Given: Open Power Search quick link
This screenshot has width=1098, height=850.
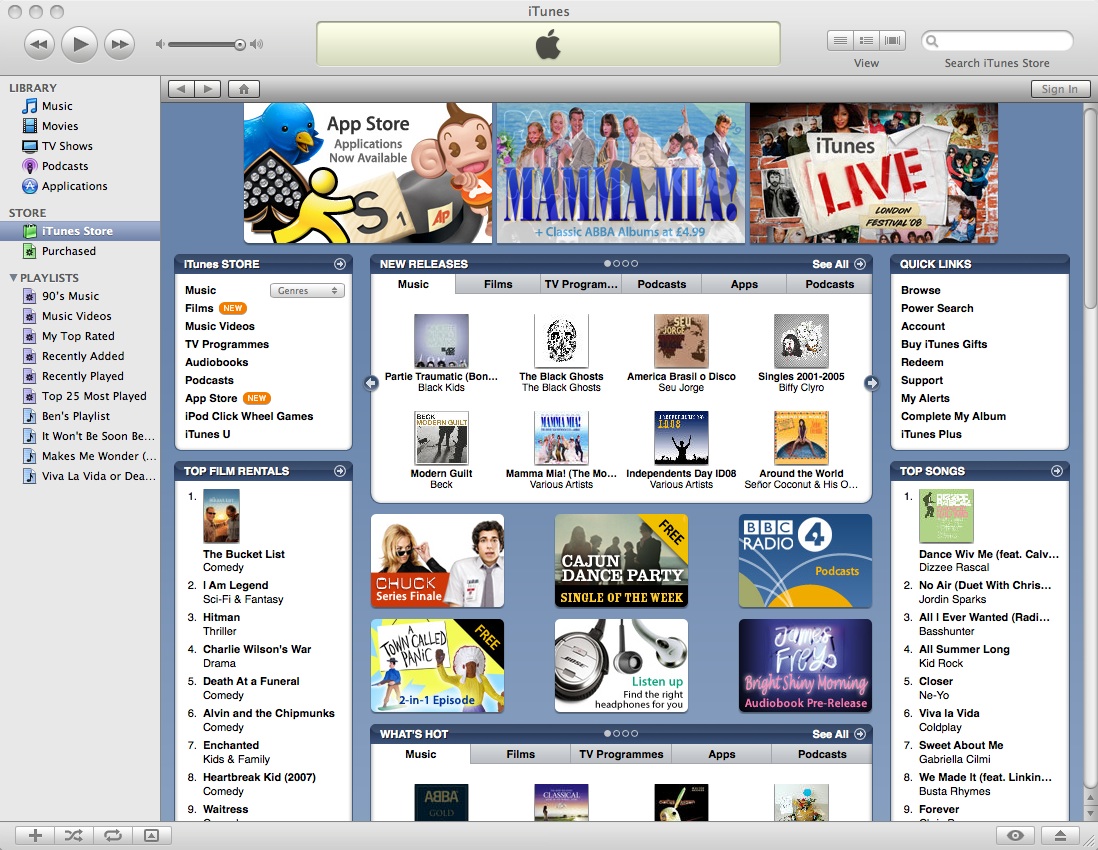Looking at the screenshot, I should tap(937, 308).
